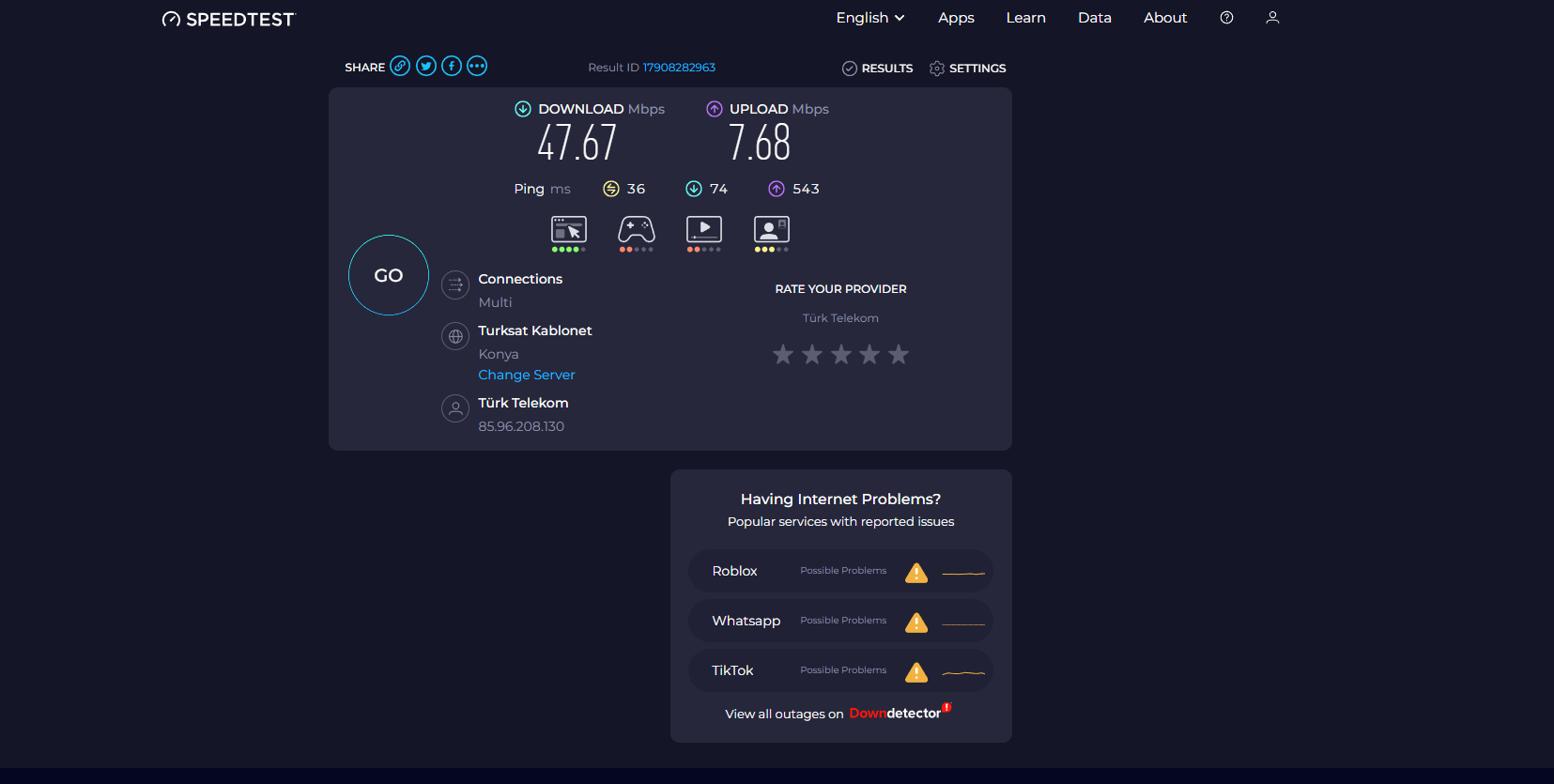
Task: Open Whatsapp outage row
Action: click(x=841, y=621)
